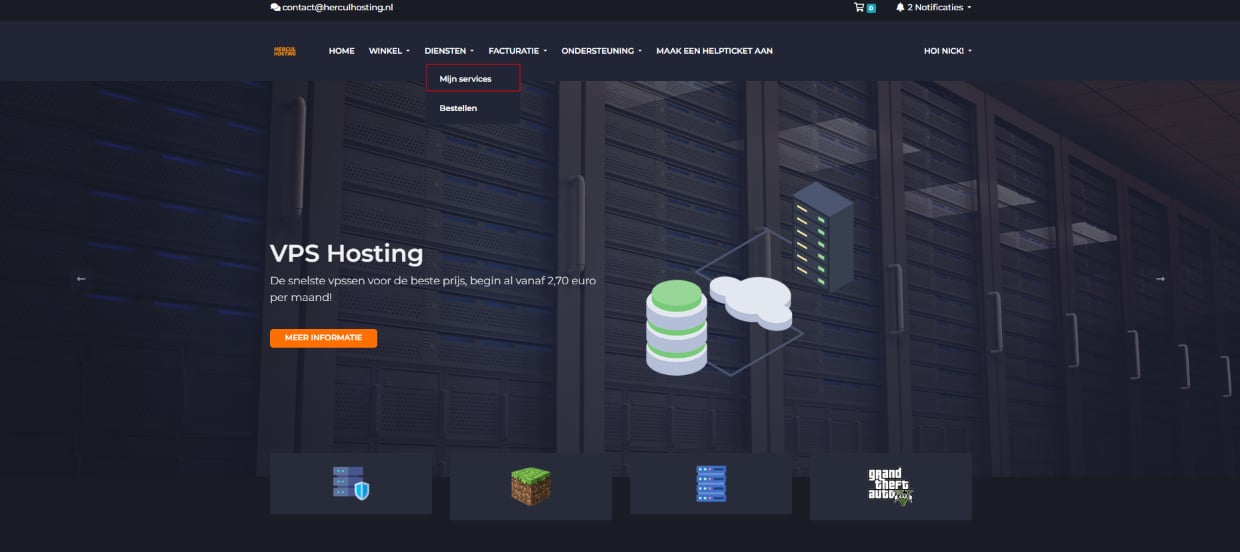The image size is (1240, 552).
Task: Go to the Home page link
Action: [x=341, y=51]
